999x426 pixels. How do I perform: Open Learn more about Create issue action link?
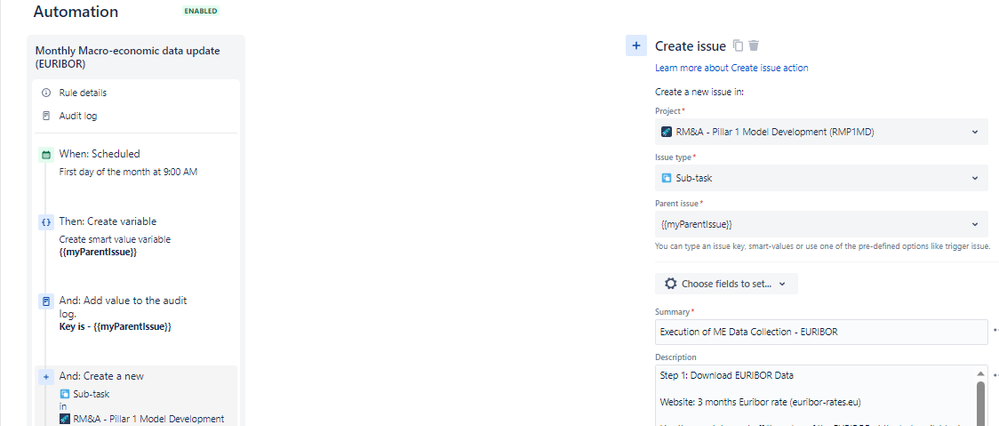[x=731, y=67]
